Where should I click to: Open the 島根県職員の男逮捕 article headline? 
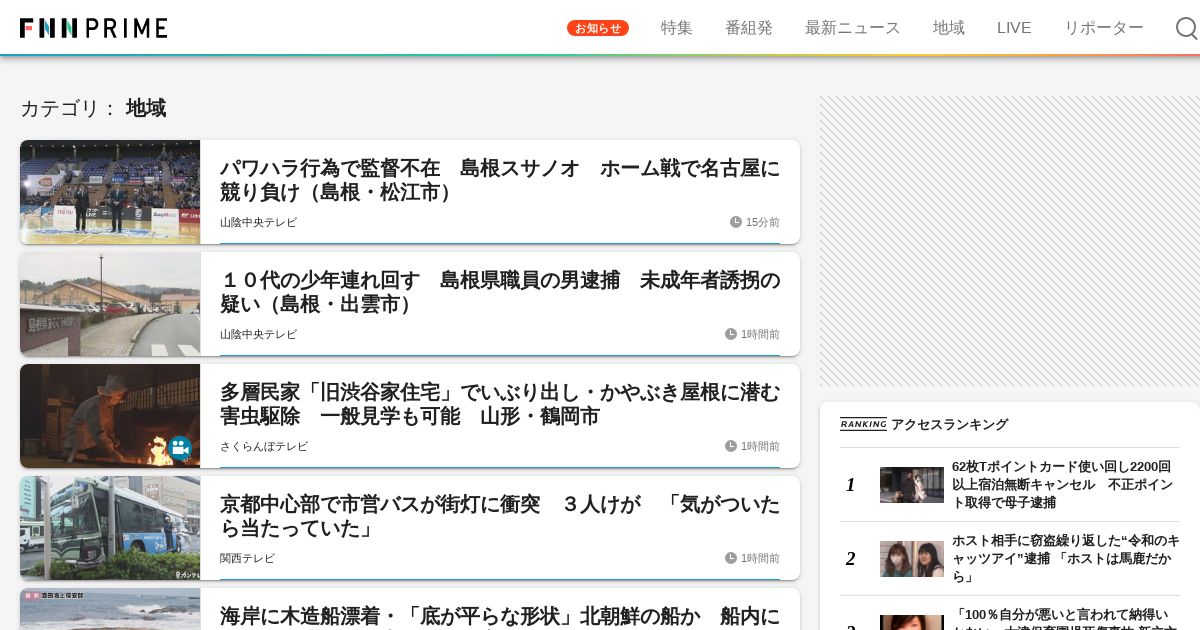point(500,292)
